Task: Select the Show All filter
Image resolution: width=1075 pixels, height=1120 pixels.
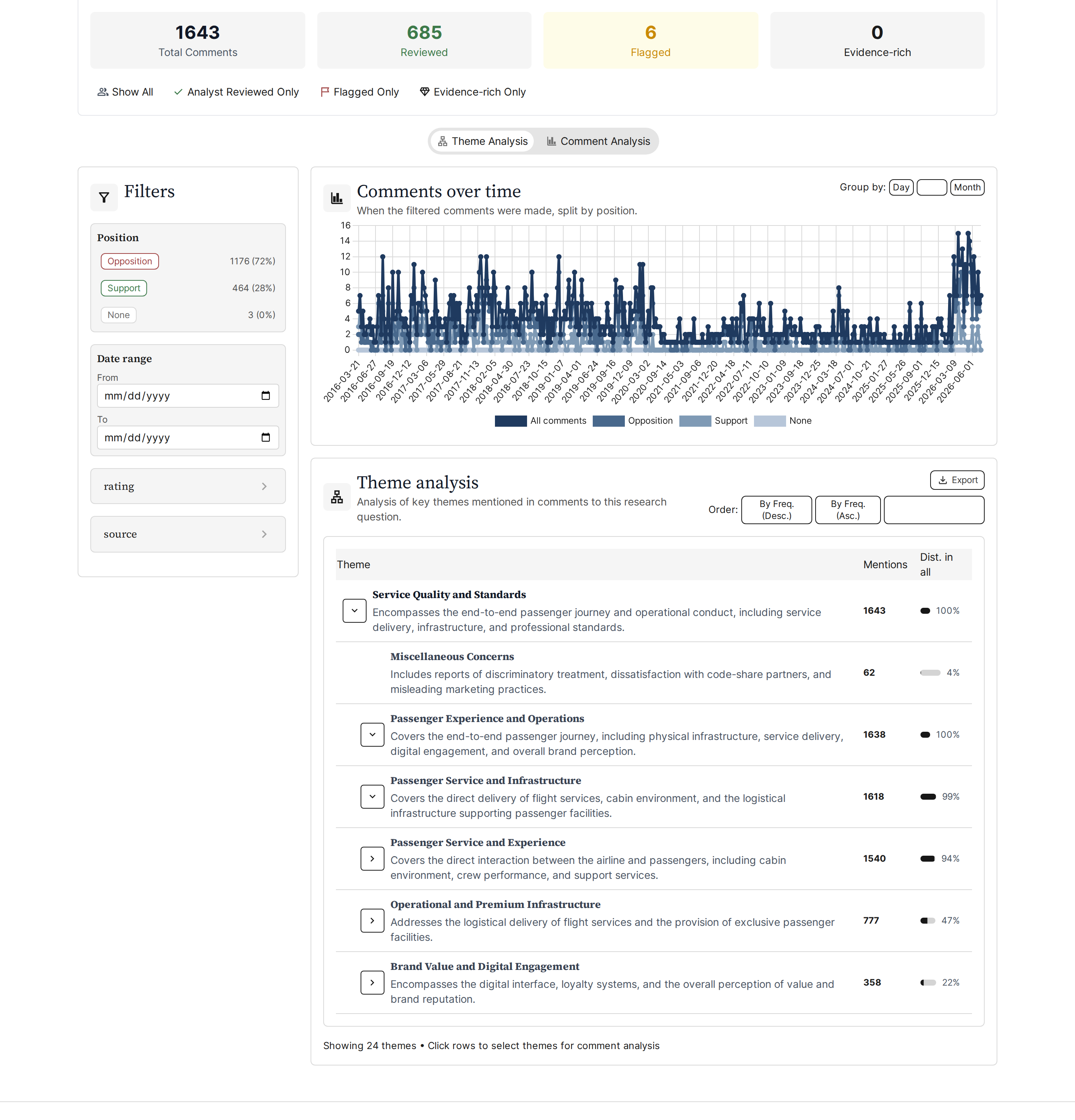Action: click(125, 92)
